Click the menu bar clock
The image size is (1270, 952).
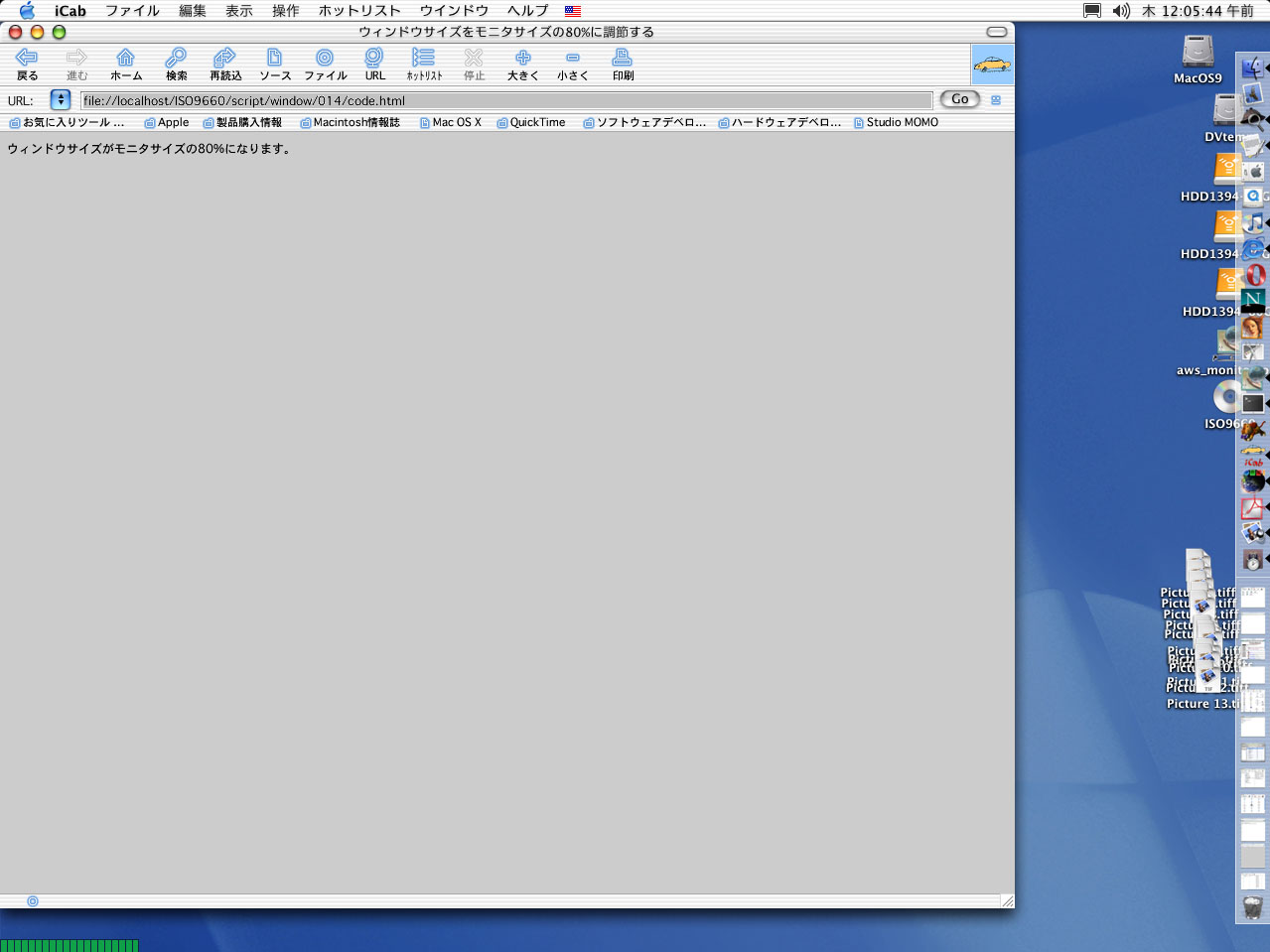1198,11
